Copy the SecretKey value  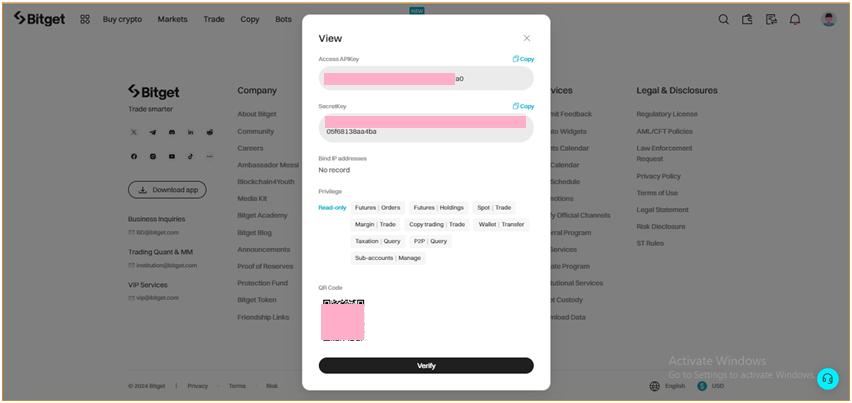point(523,106)
